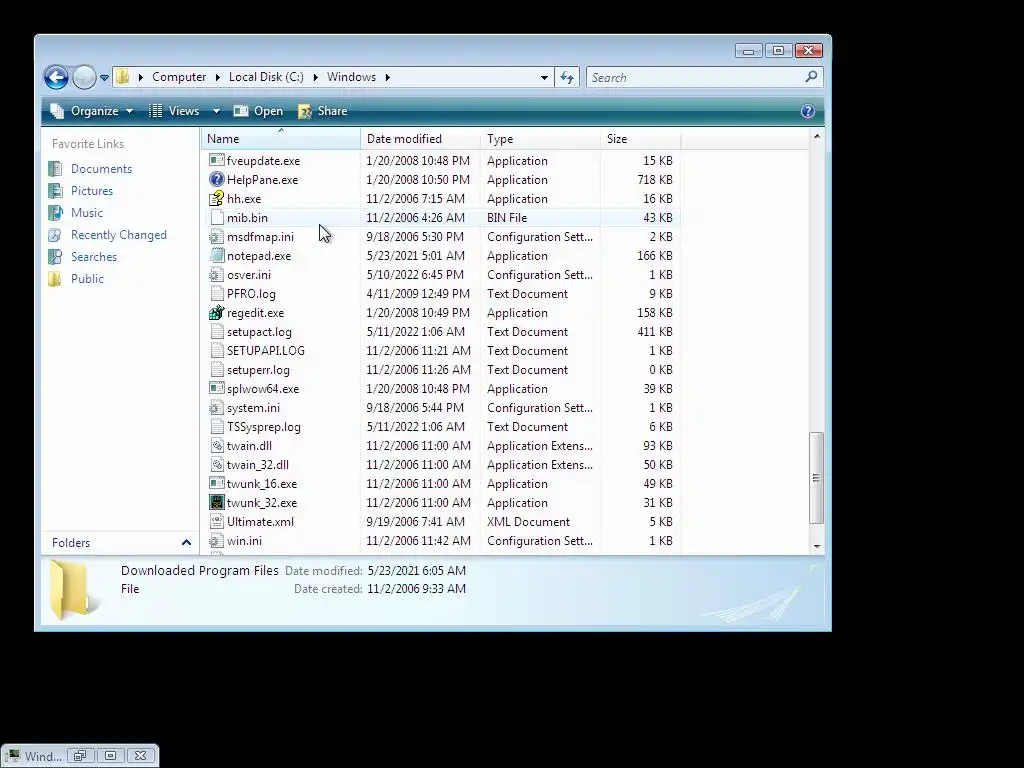Viewport: 1024px width, 768px height.
Task: Click the vertical scrollbar thumb
Action: click(816, 477)
